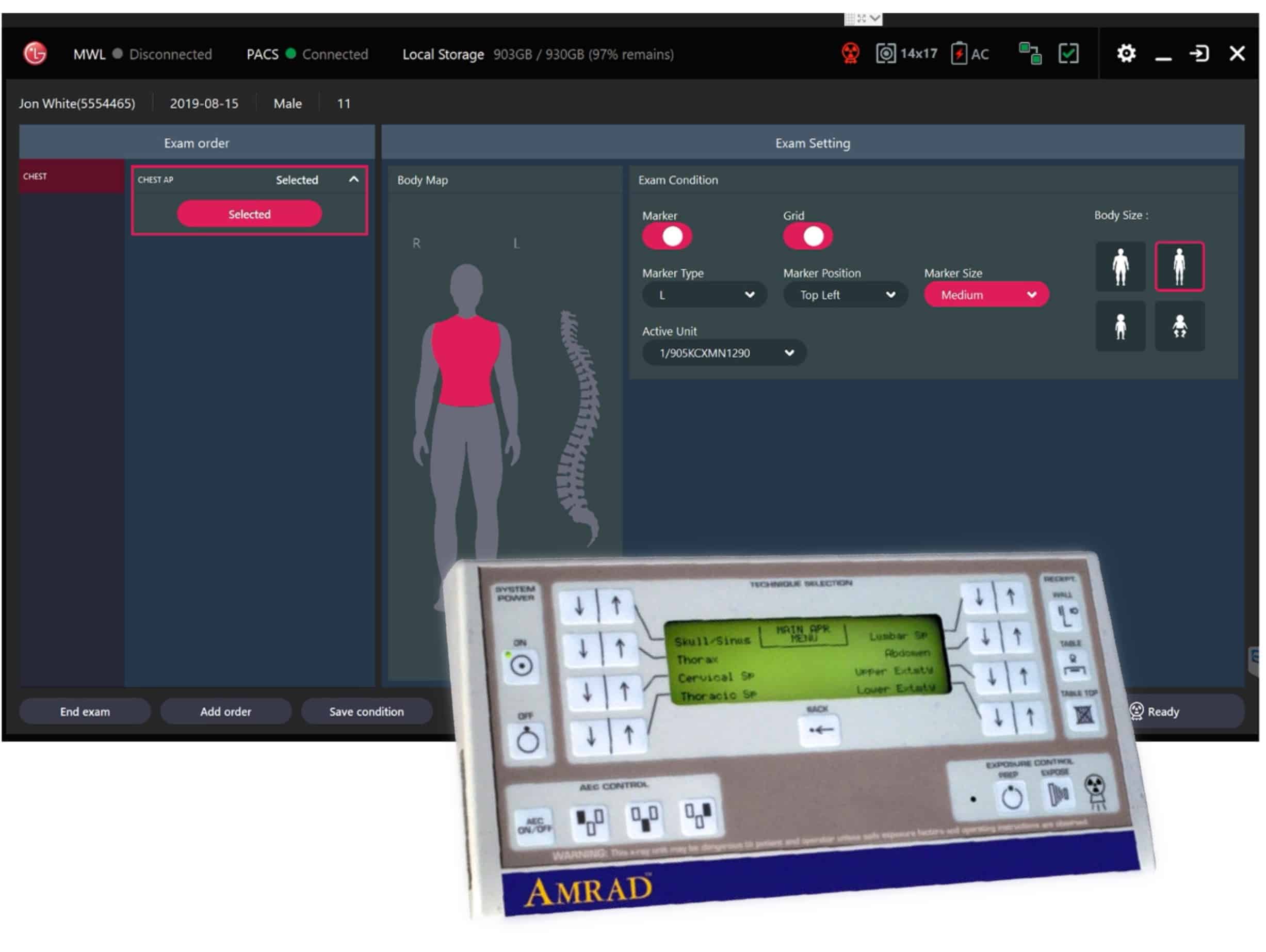Viewport: 1266px width, 952px height.
Task: Click the Lumbar Sp up arrow on AMRAD panel
Action: click(1011, 597)
